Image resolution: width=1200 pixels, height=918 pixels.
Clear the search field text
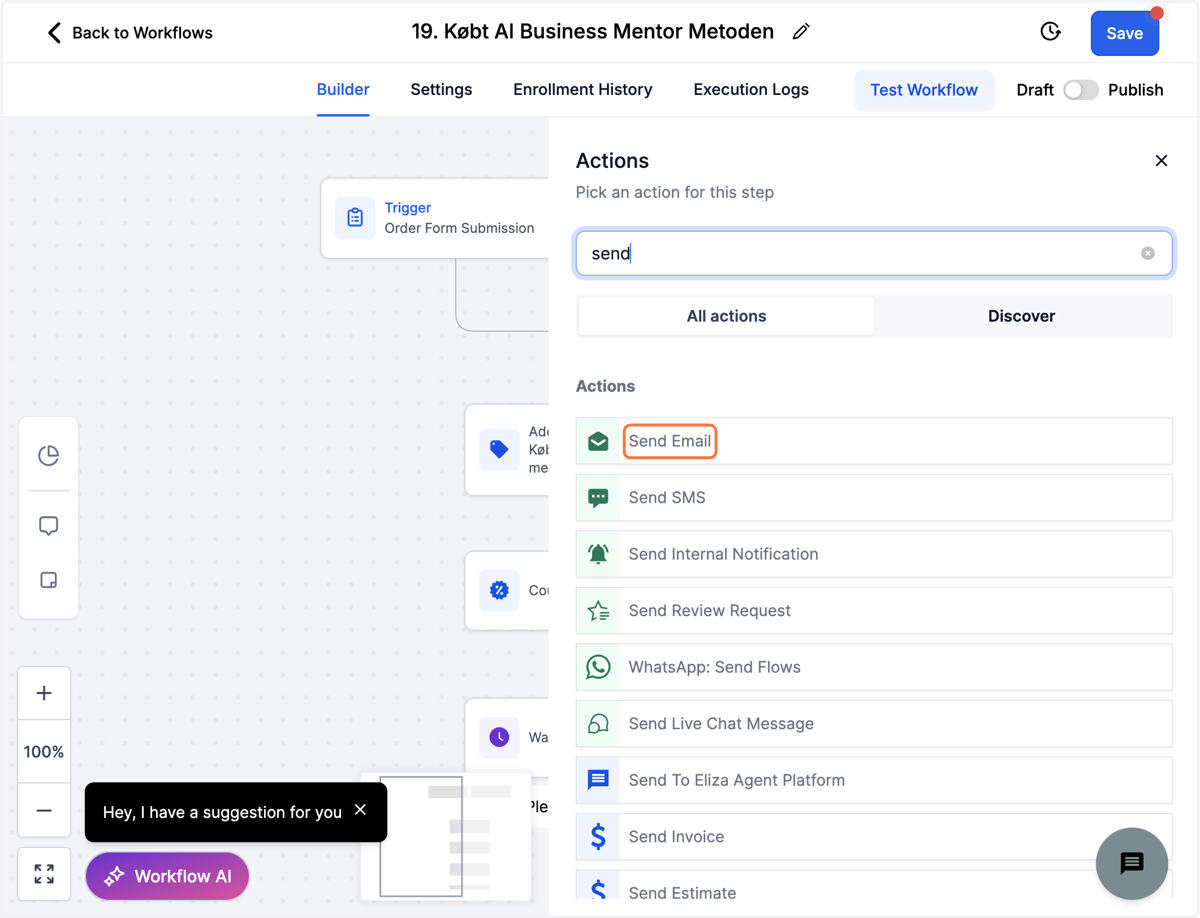click(x=1148, y=253)
